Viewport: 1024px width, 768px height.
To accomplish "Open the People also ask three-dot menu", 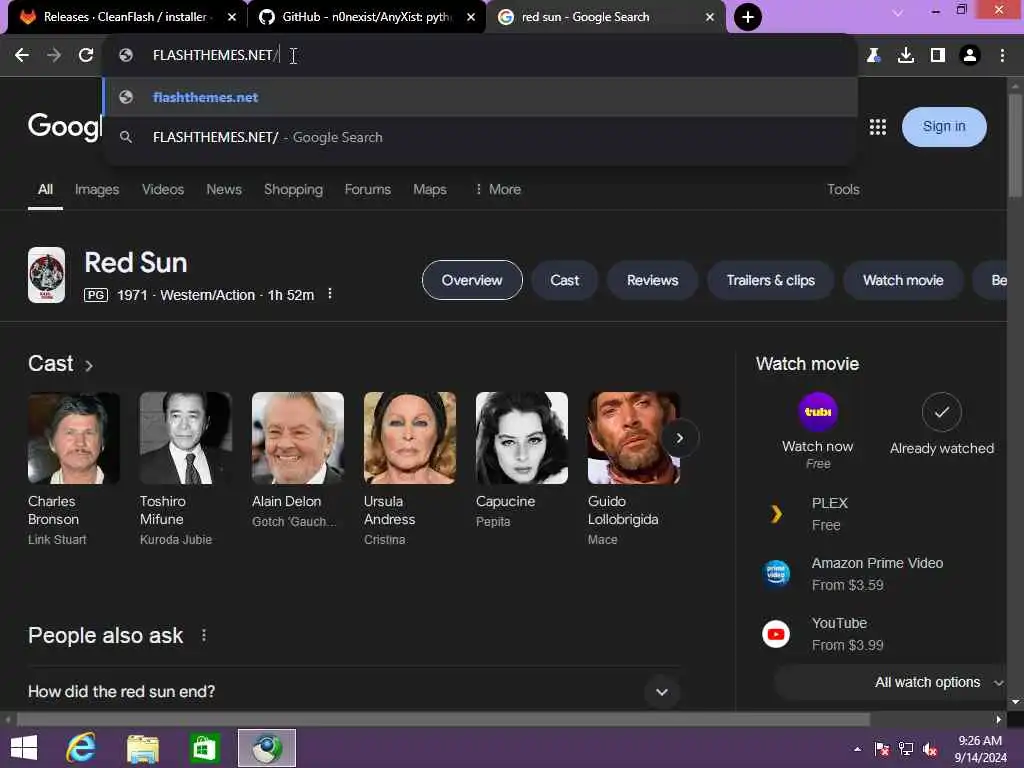I will click(204, 635).
